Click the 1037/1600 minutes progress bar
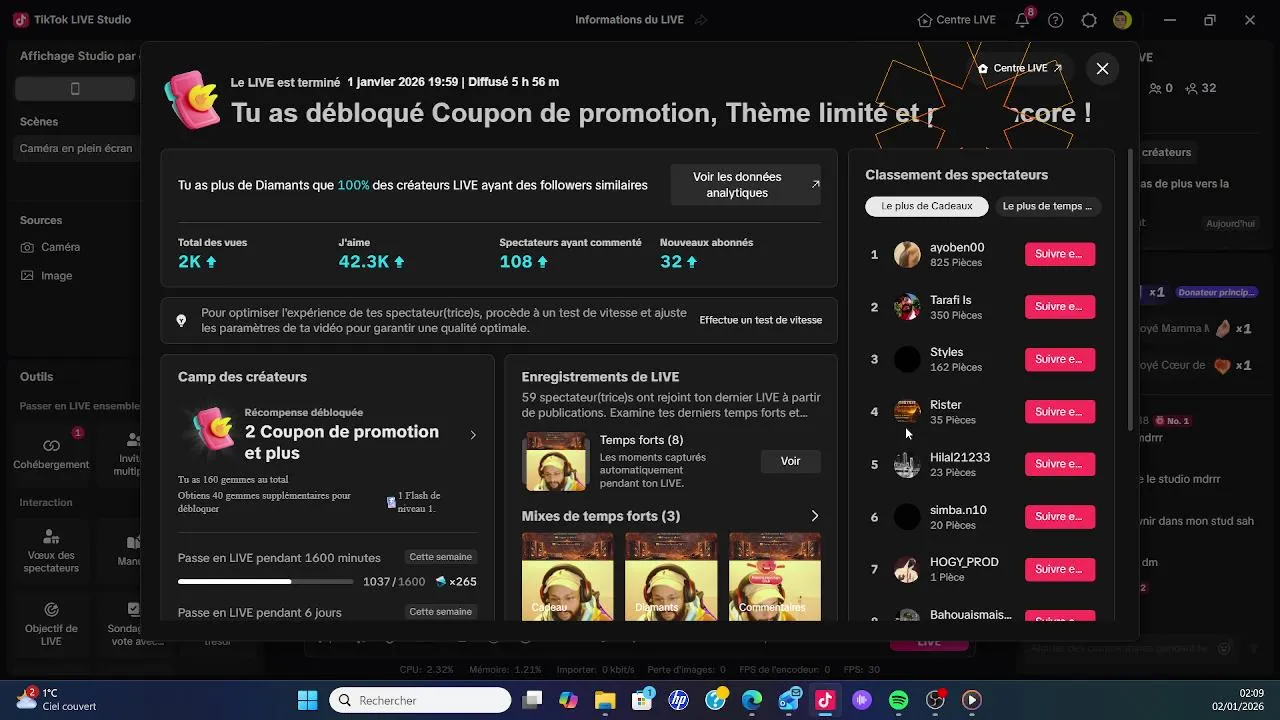This screenshot has height=720, width=1280. [265, 582]
